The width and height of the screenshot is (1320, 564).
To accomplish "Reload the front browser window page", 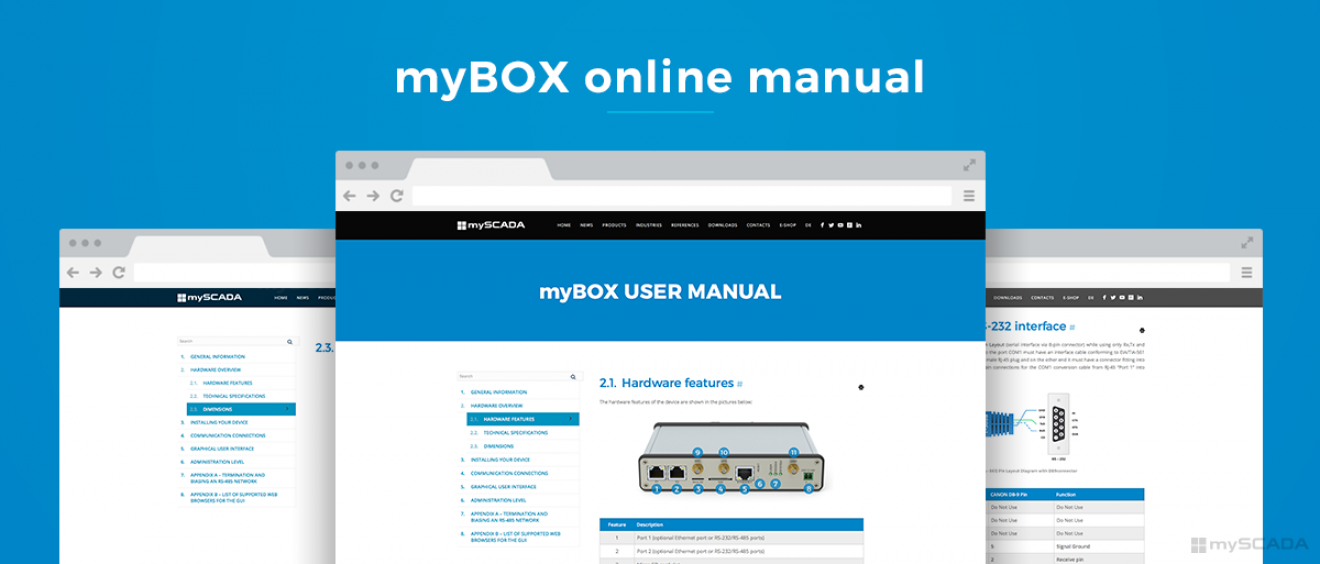I will (396, 195).
